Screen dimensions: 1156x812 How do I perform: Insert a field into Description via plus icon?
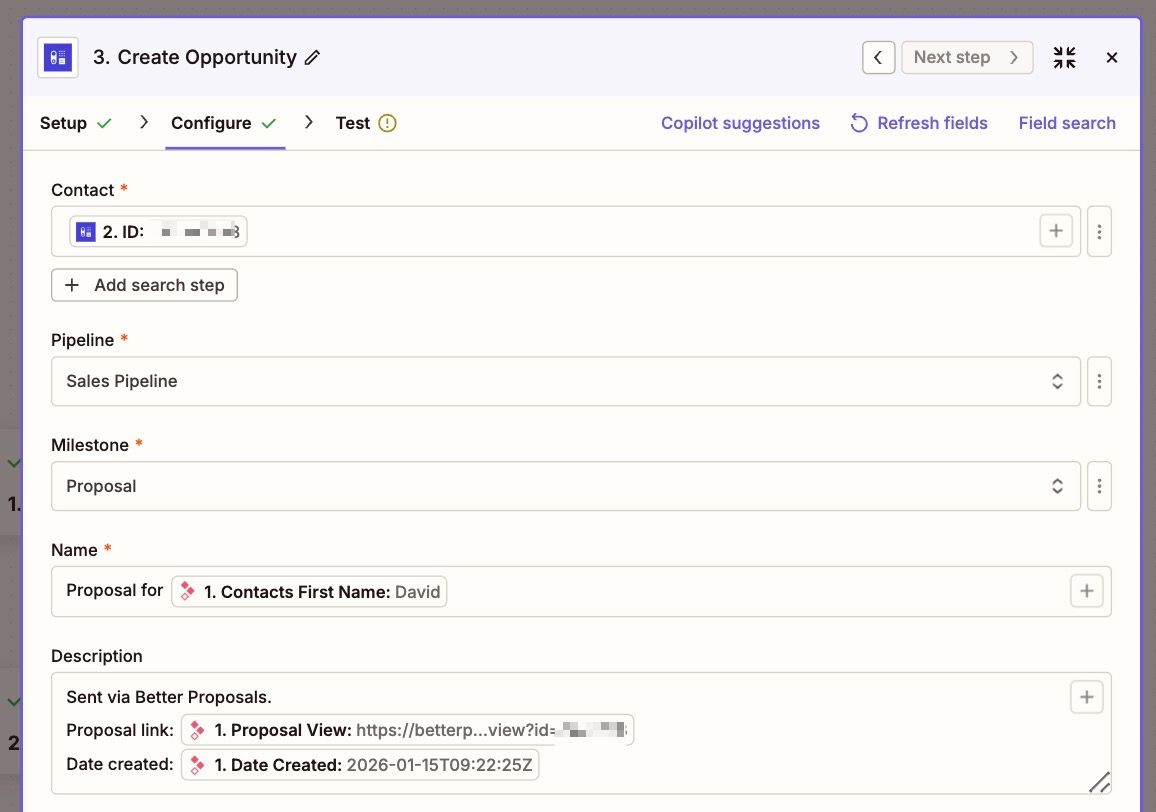1086,697
